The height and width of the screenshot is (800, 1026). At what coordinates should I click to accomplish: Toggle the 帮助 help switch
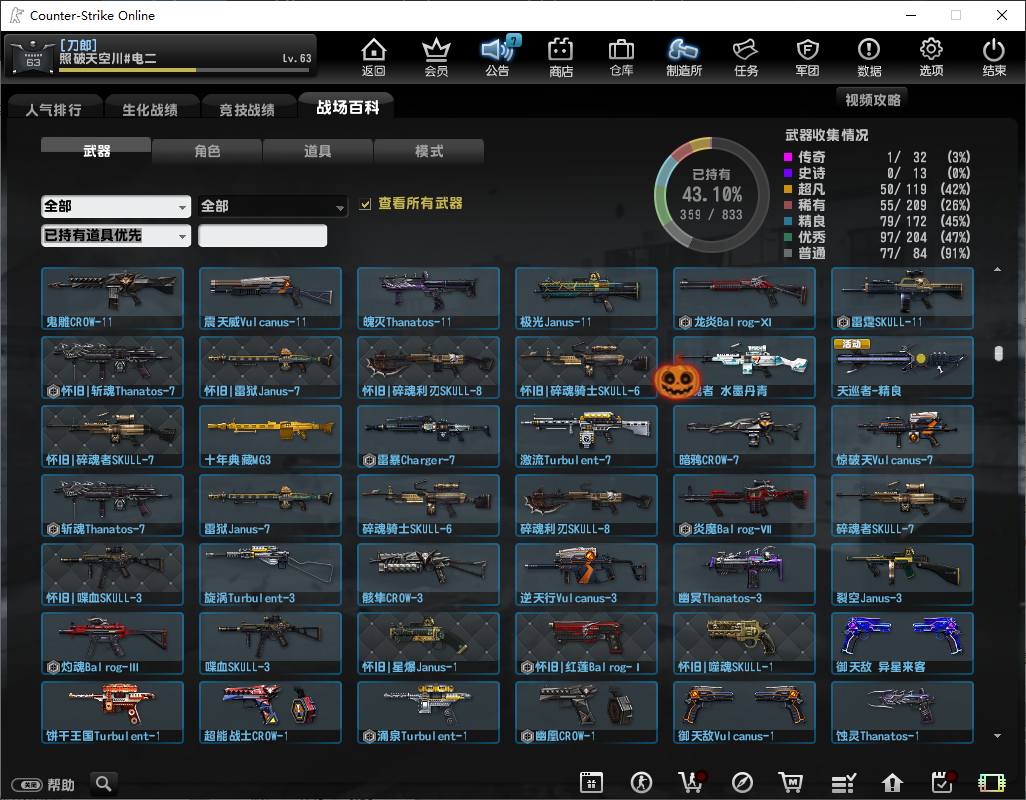[x=27, y=784]
